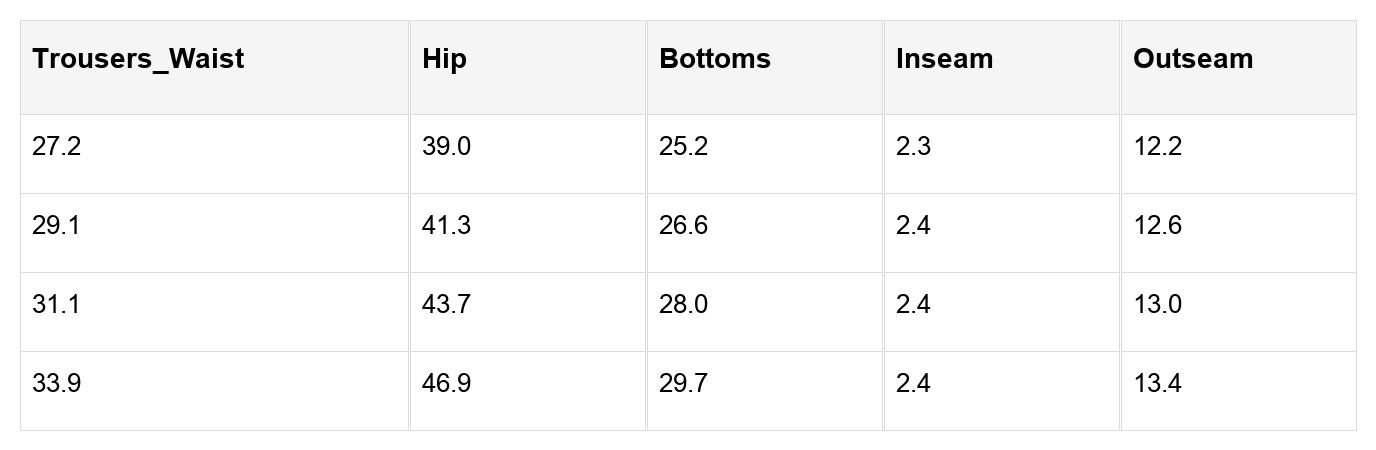Click the Bottoms value 26.6
This screenshot has height=450, width=1376.
tap(684, 226)
